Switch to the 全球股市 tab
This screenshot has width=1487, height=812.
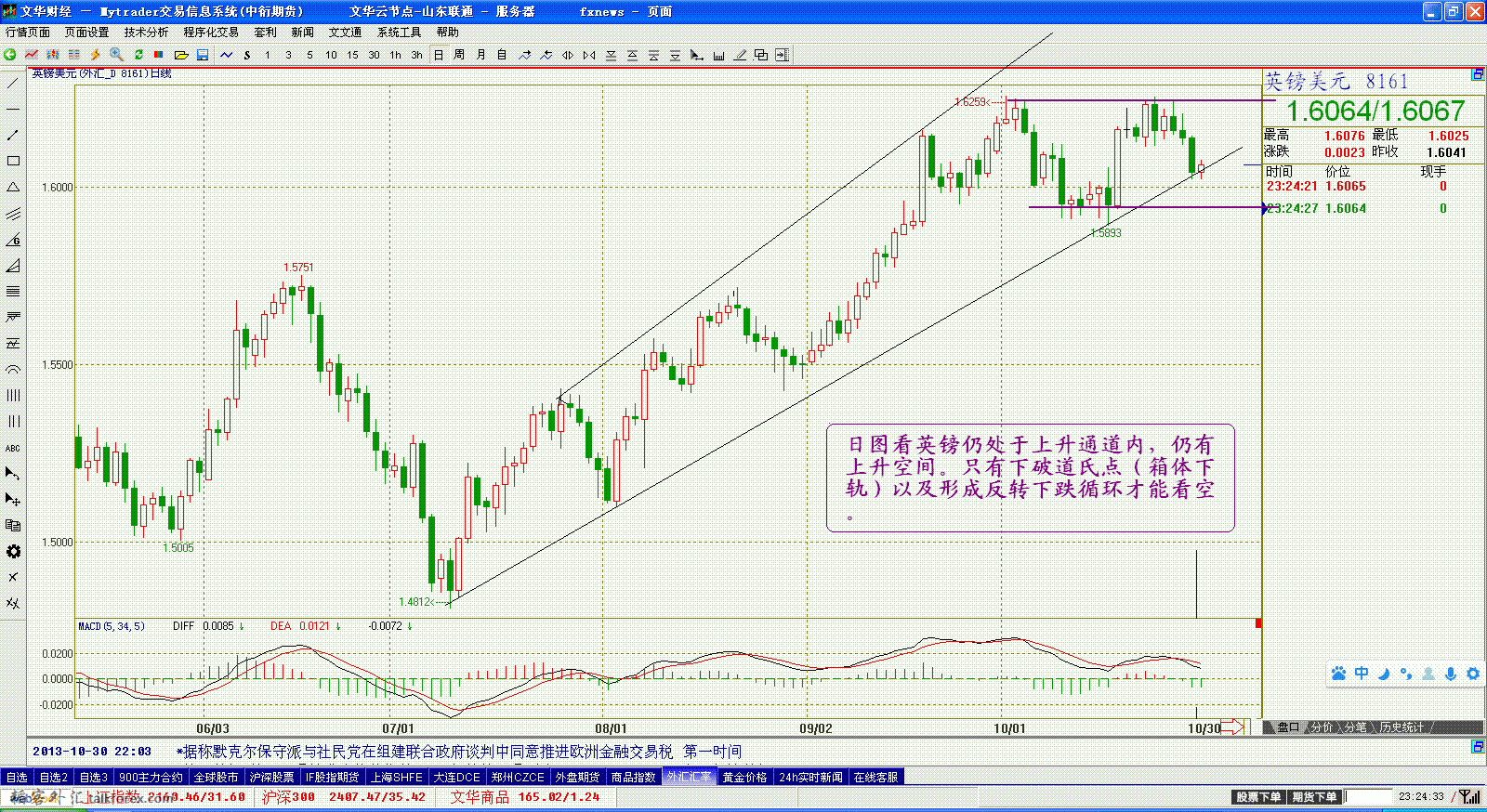(x=217, y=777)
